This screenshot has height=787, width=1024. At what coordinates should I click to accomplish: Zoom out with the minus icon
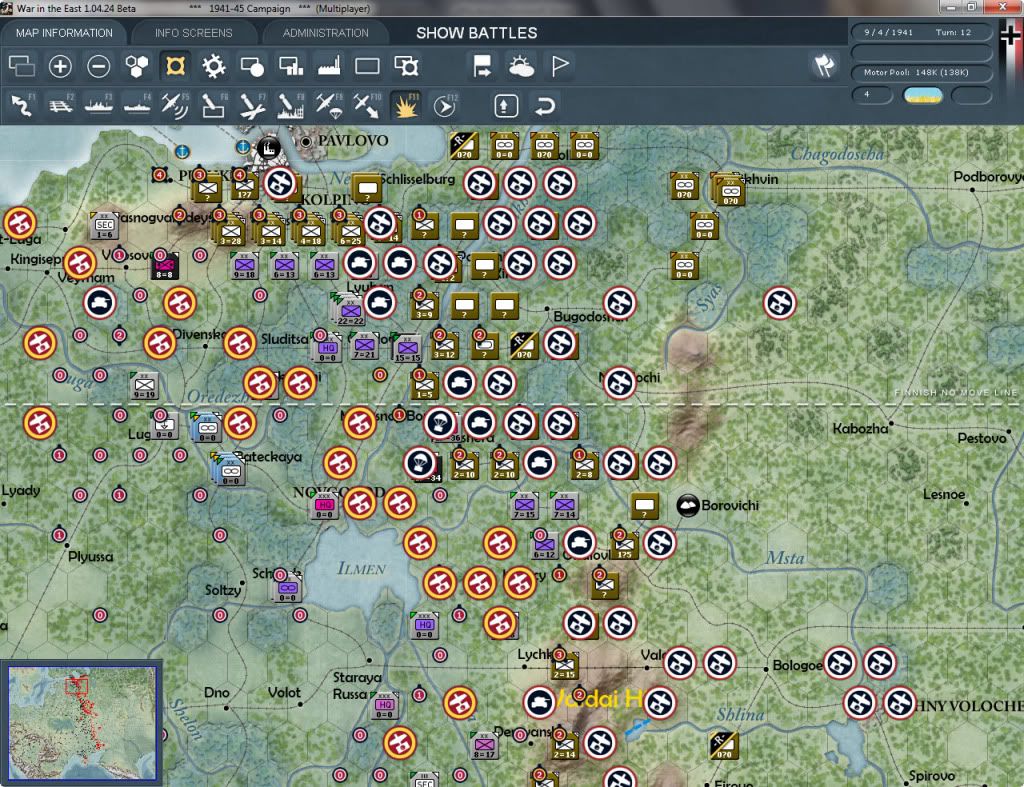pyautogui.click(x=99, y=66)
